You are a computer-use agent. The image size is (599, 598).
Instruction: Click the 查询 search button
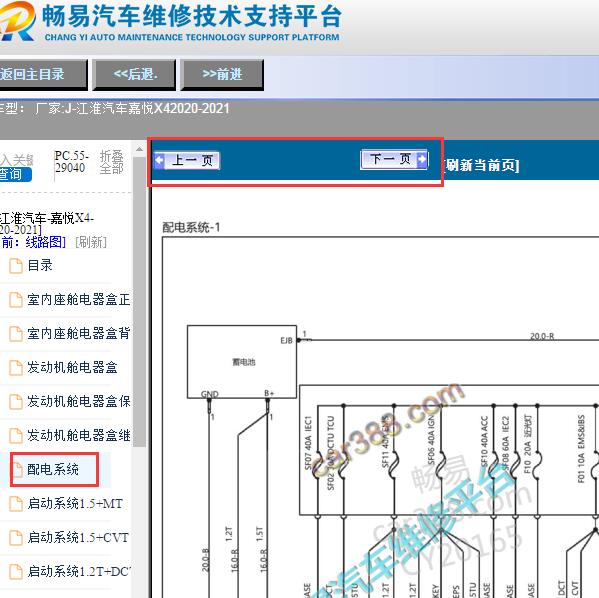pos(15,175)
